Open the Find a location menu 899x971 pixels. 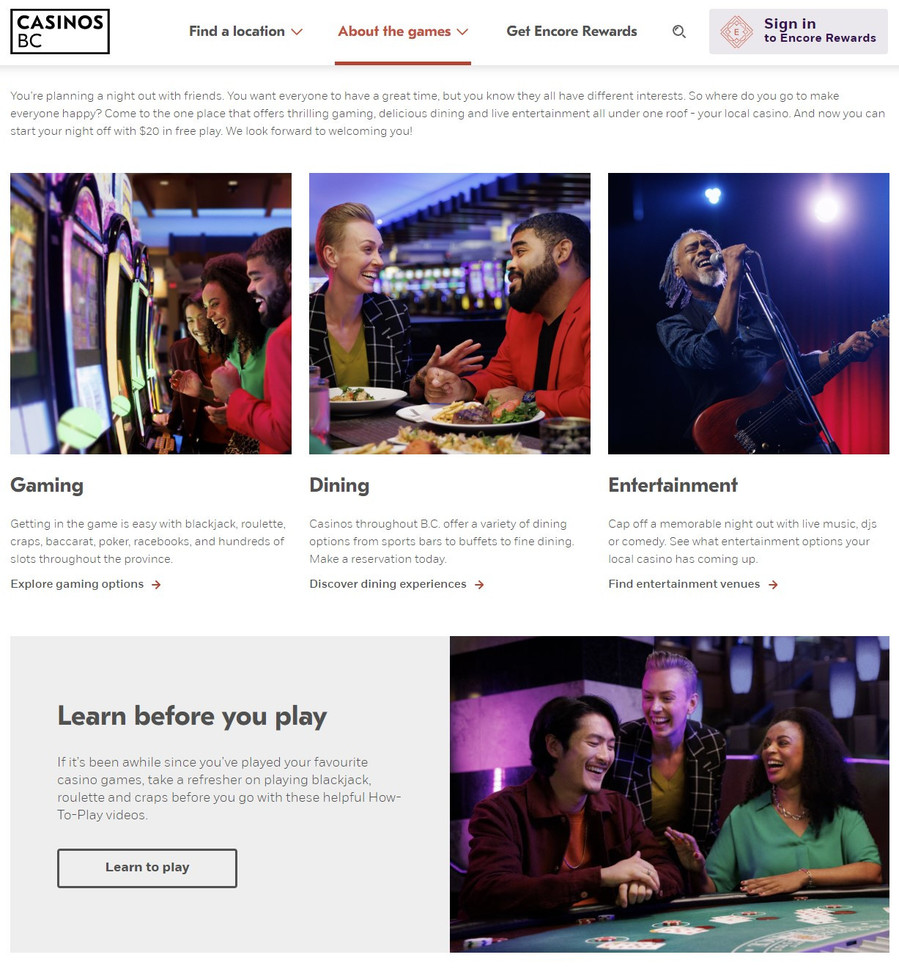(x=246, y=32)
